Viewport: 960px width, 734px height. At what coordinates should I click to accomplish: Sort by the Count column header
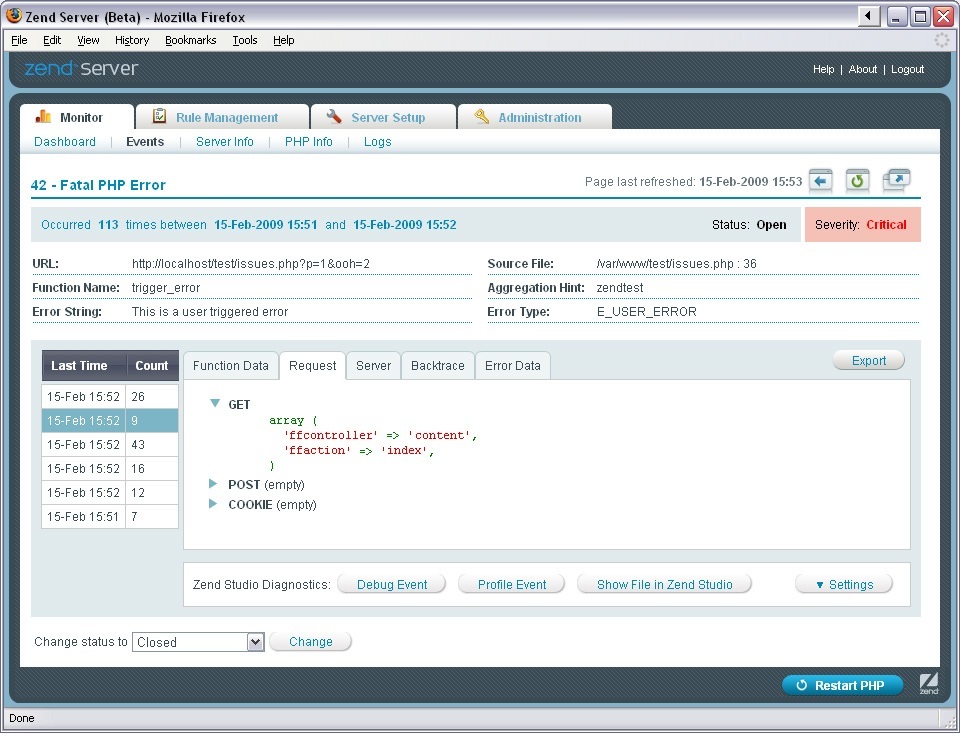[152, 365]
